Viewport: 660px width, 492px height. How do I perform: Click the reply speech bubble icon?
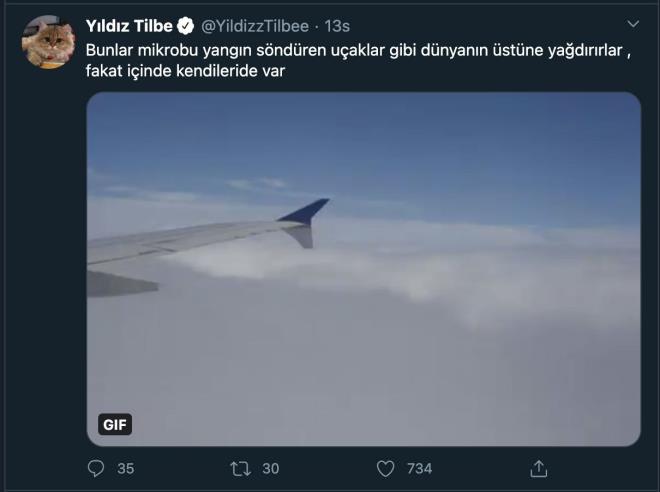[96, 468]
